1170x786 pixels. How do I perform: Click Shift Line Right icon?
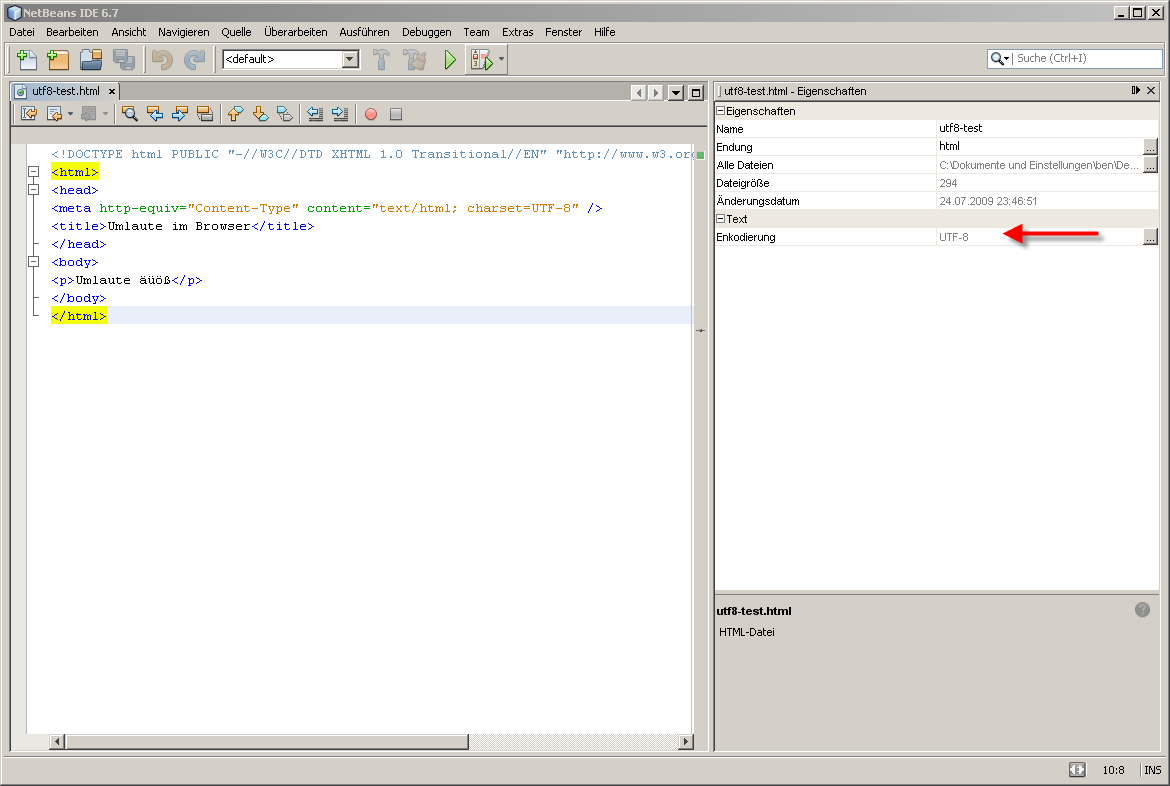[340, 113]
